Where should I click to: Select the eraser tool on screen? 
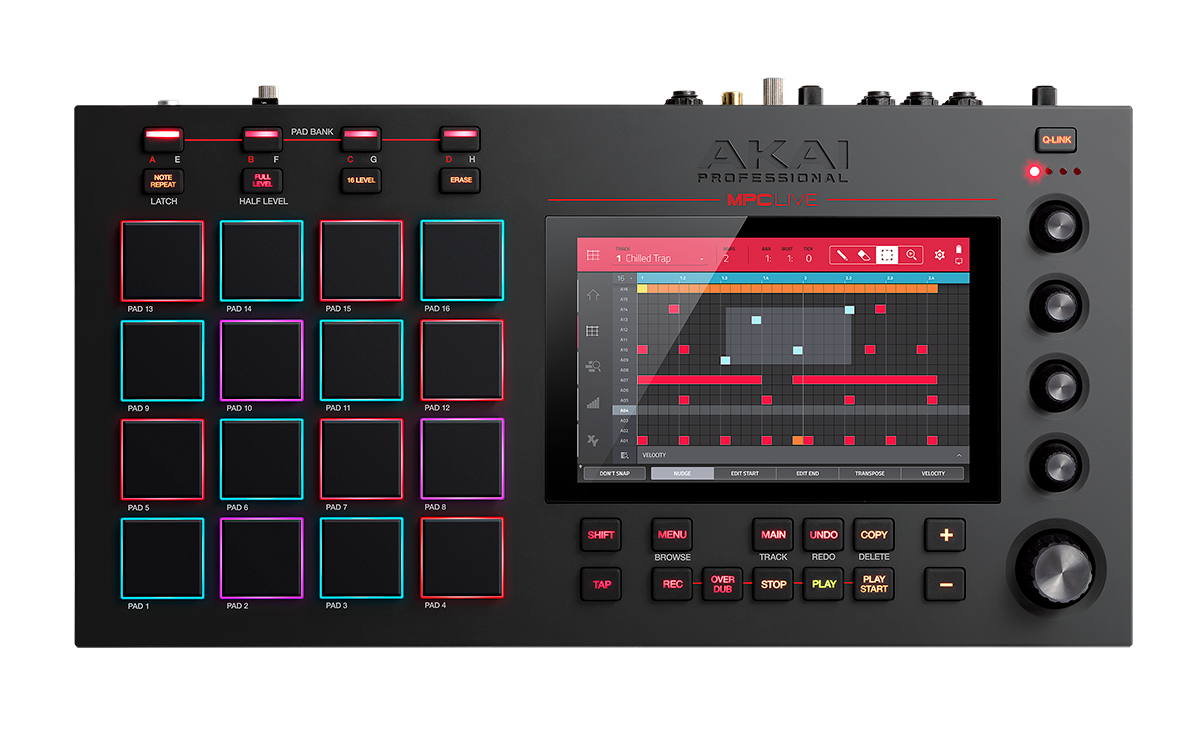pyautogui.click(x=864, y=256)
